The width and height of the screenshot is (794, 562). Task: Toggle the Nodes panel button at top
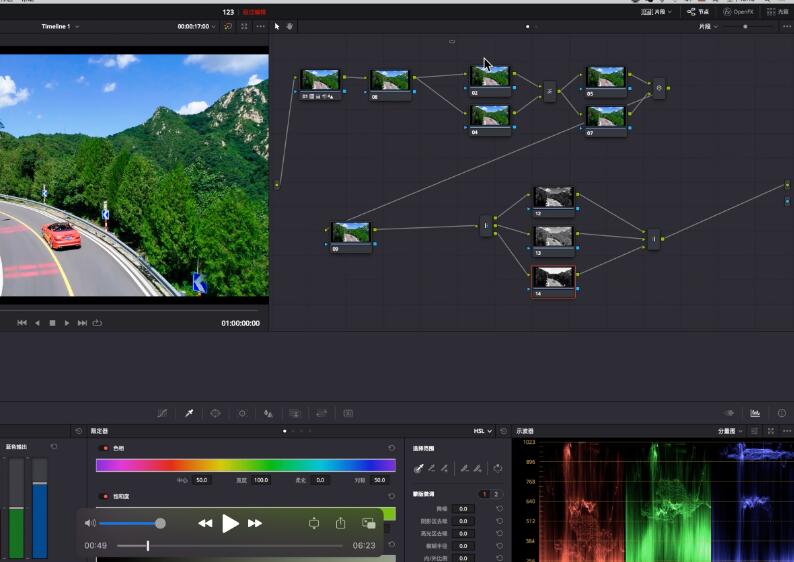pyautogui.click(x=698, y=12)
